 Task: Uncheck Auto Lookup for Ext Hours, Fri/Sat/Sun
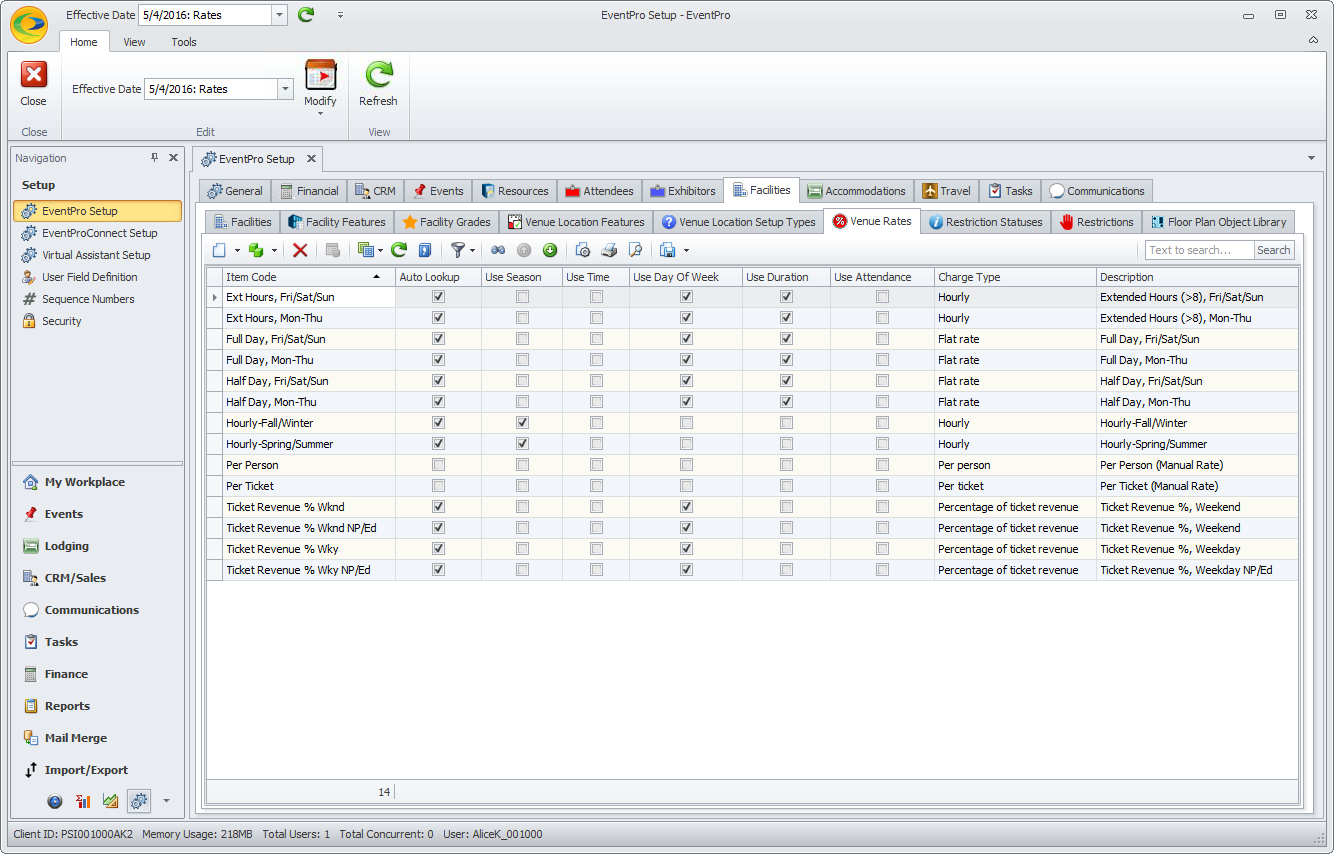click(x=438, y=297)
